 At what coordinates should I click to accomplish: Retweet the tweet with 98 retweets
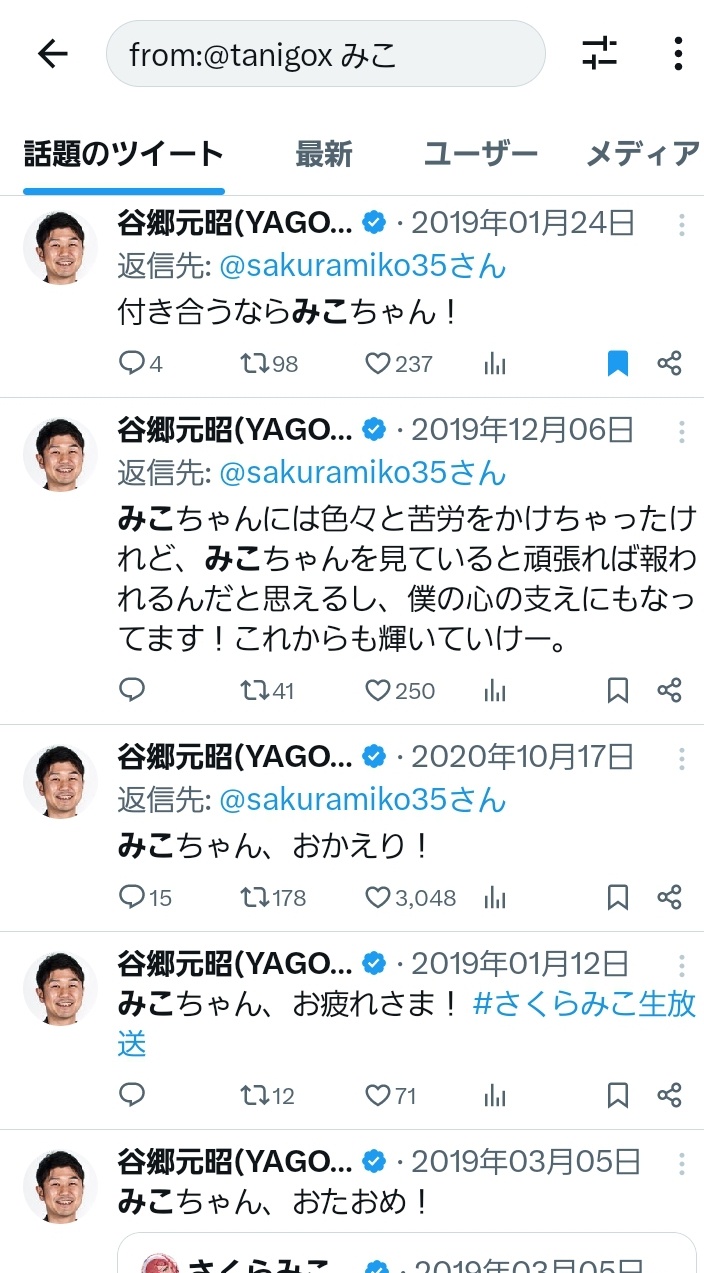click(270, 364)
